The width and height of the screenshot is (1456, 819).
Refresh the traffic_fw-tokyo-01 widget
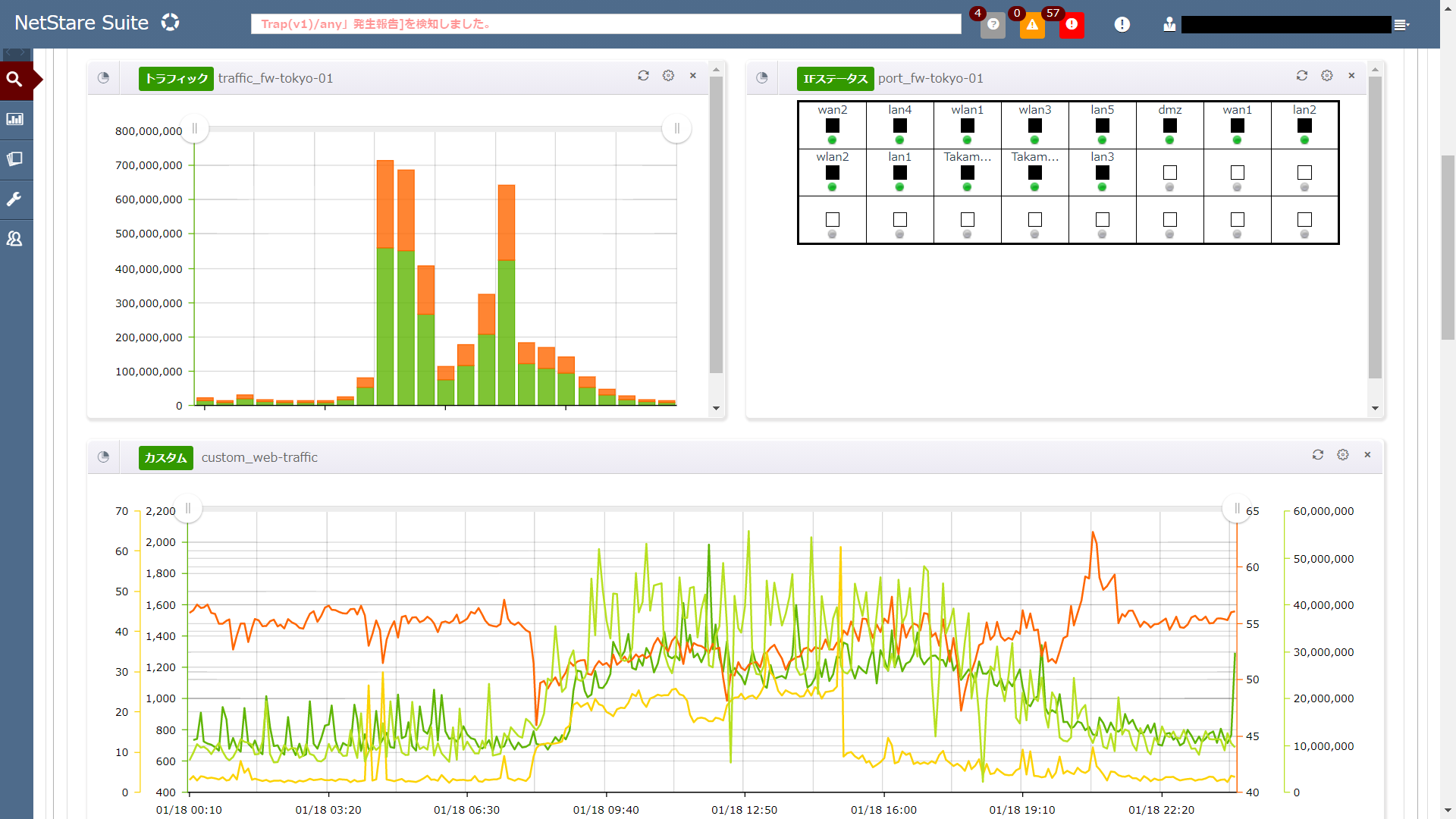(643, 75)
